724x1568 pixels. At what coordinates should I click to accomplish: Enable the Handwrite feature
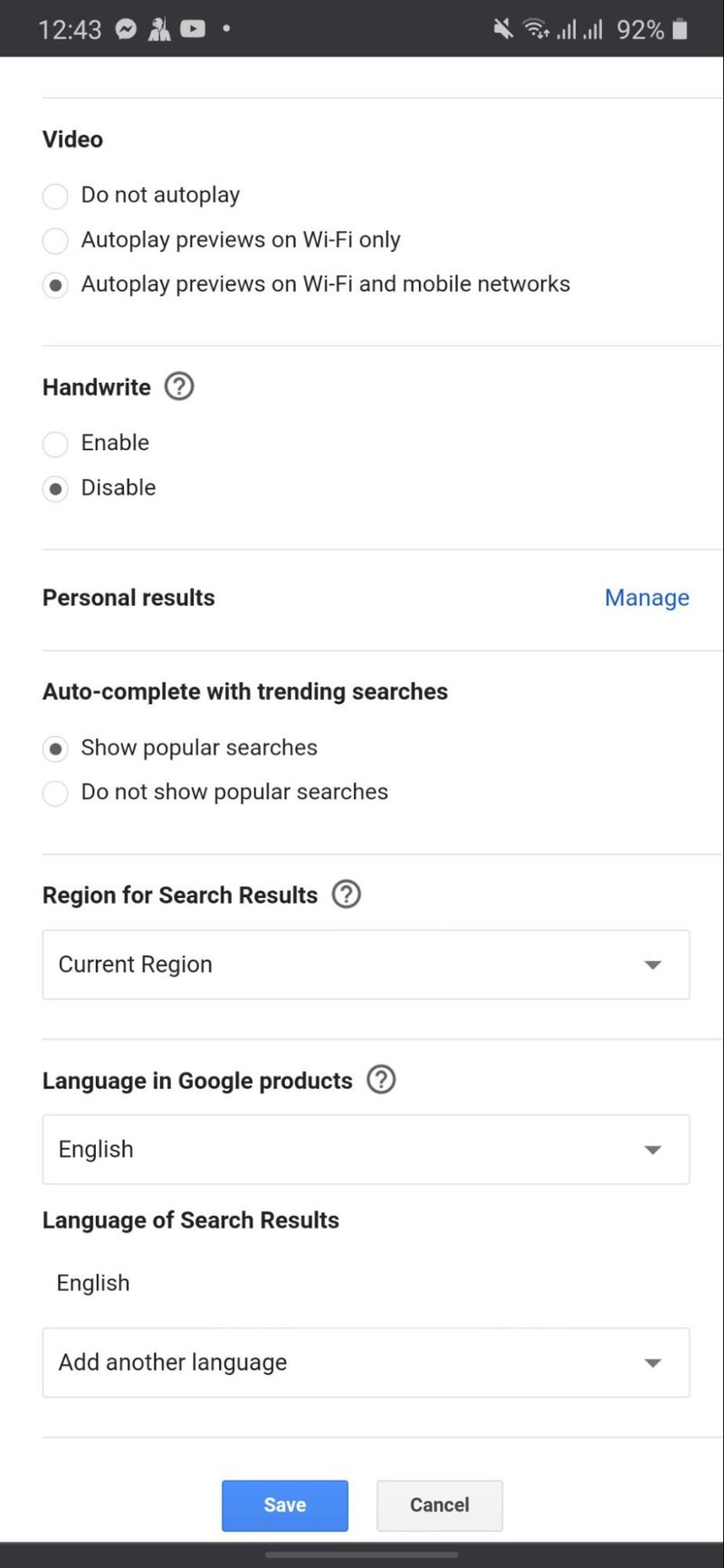point(55,444)
